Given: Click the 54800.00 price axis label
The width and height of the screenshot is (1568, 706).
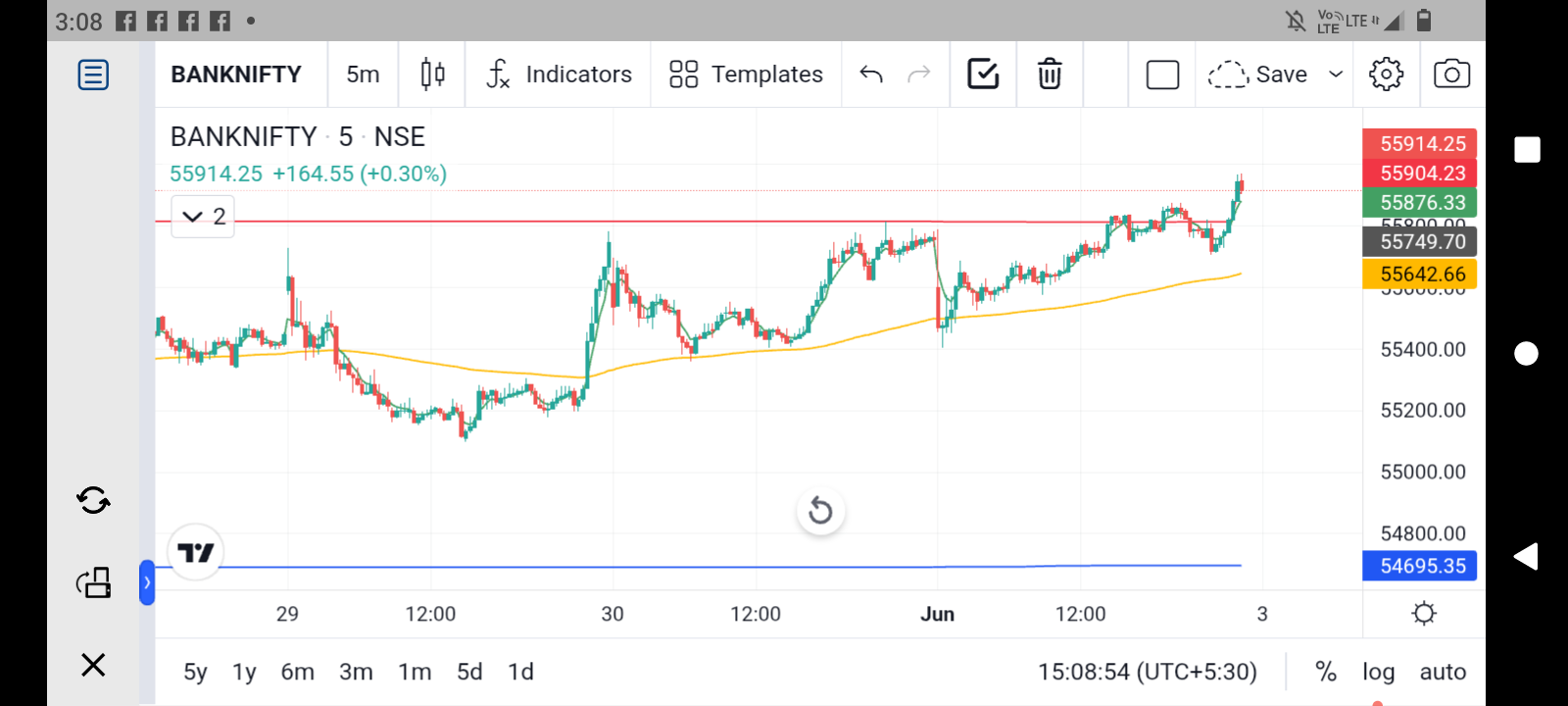Looking at the screenshot, I should point(1423,533).
